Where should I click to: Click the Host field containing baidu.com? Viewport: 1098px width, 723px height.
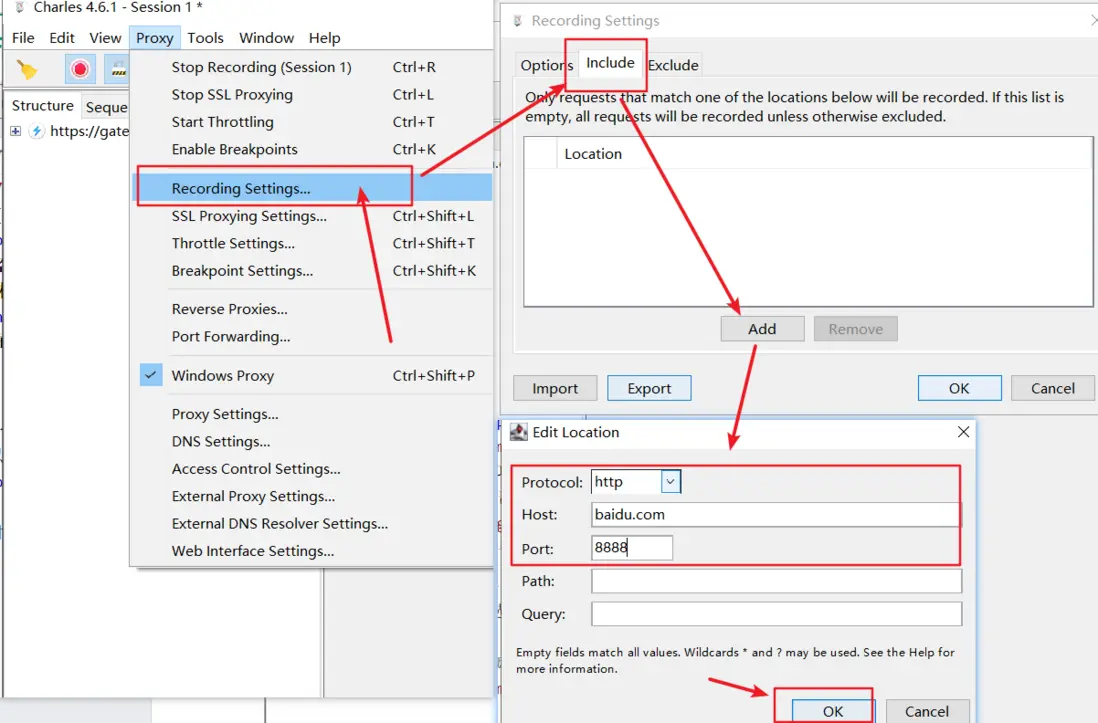coord(776,514)
